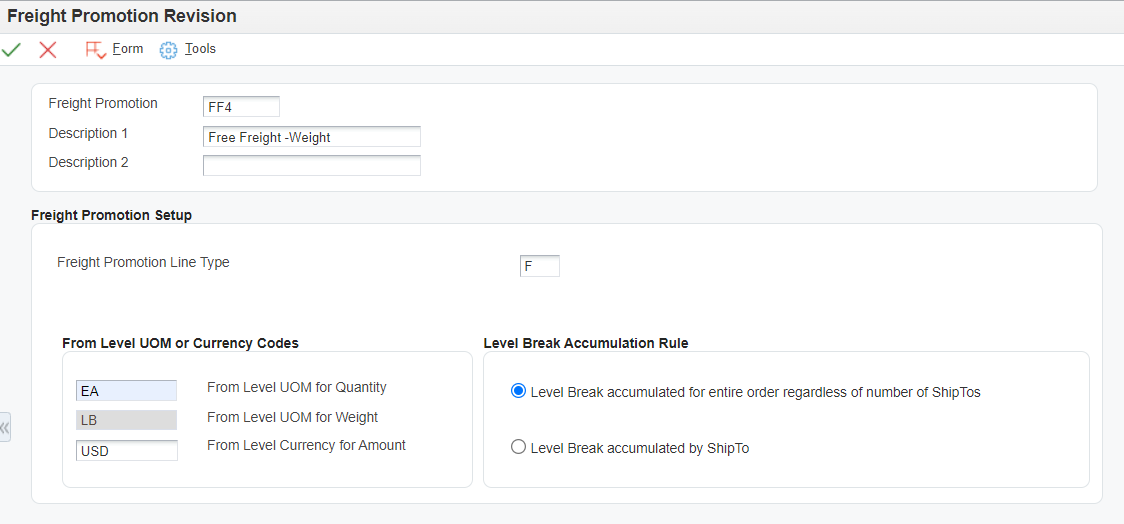Click the USD currency amount field
The width and height of the screenshot is (1124, 524).
pyautogui.click(x=126, y=450)
